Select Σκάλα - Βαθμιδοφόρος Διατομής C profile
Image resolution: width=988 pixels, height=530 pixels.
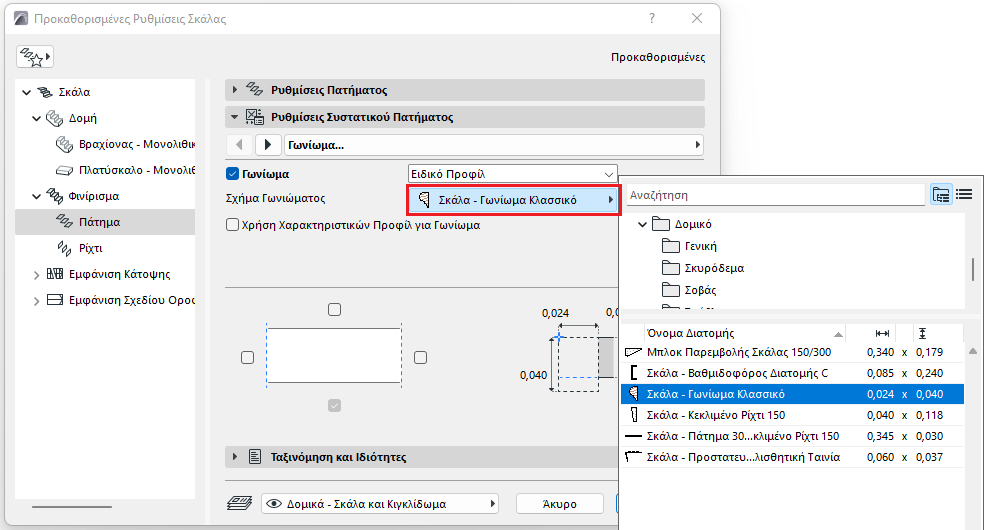[x=792, y=373]
